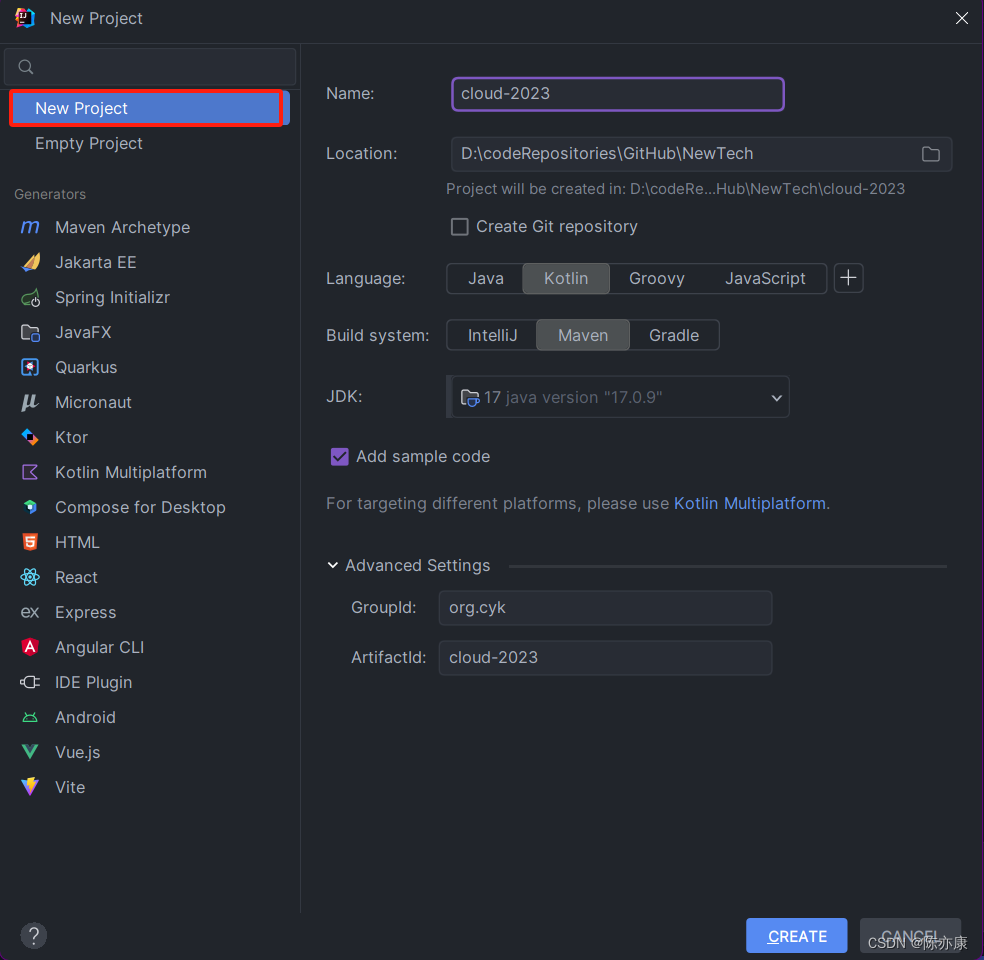Click the Vue.js green V icon
984x960 pixels.
[x=30, y=752]
